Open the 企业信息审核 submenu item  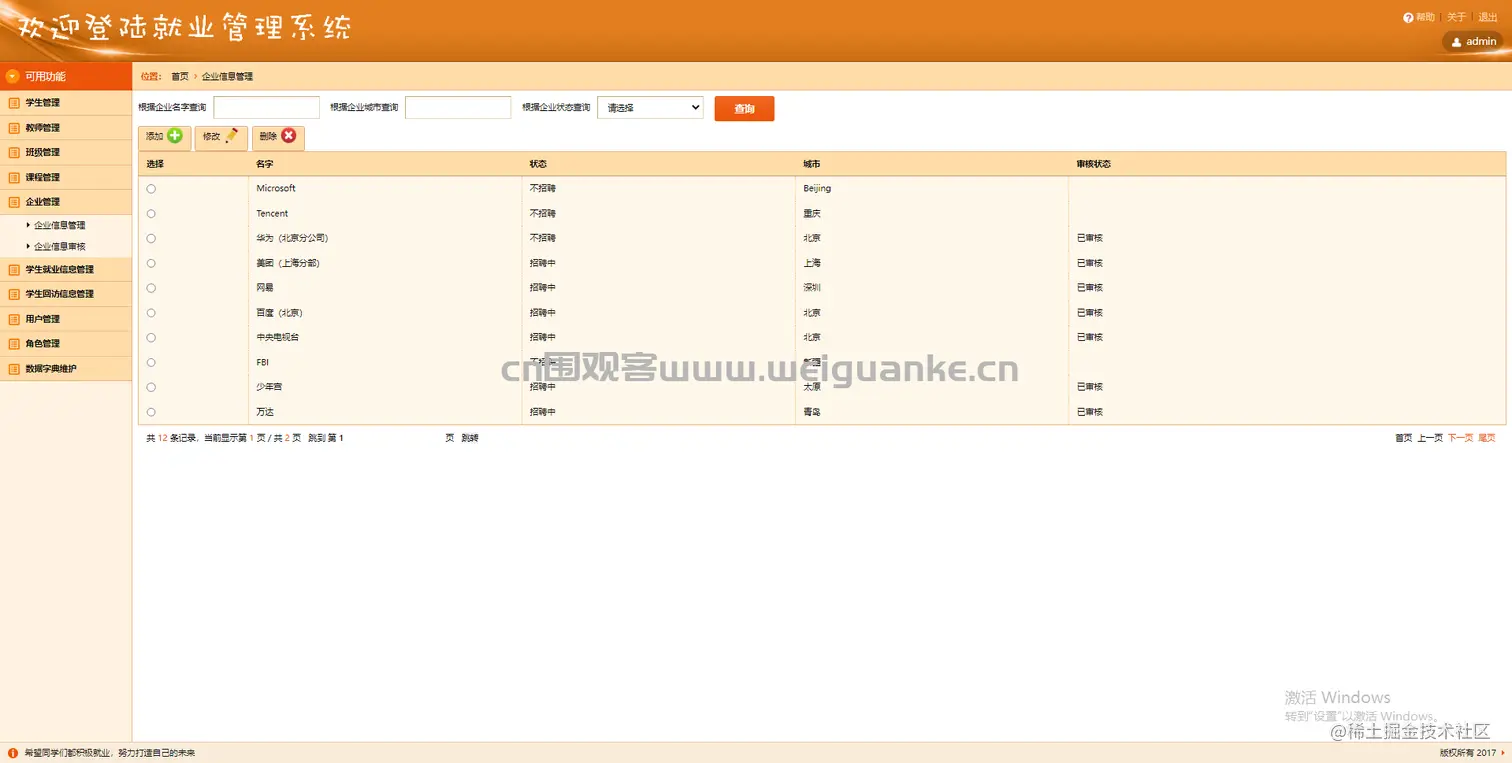pyautogui.click(x=60, y=246)
